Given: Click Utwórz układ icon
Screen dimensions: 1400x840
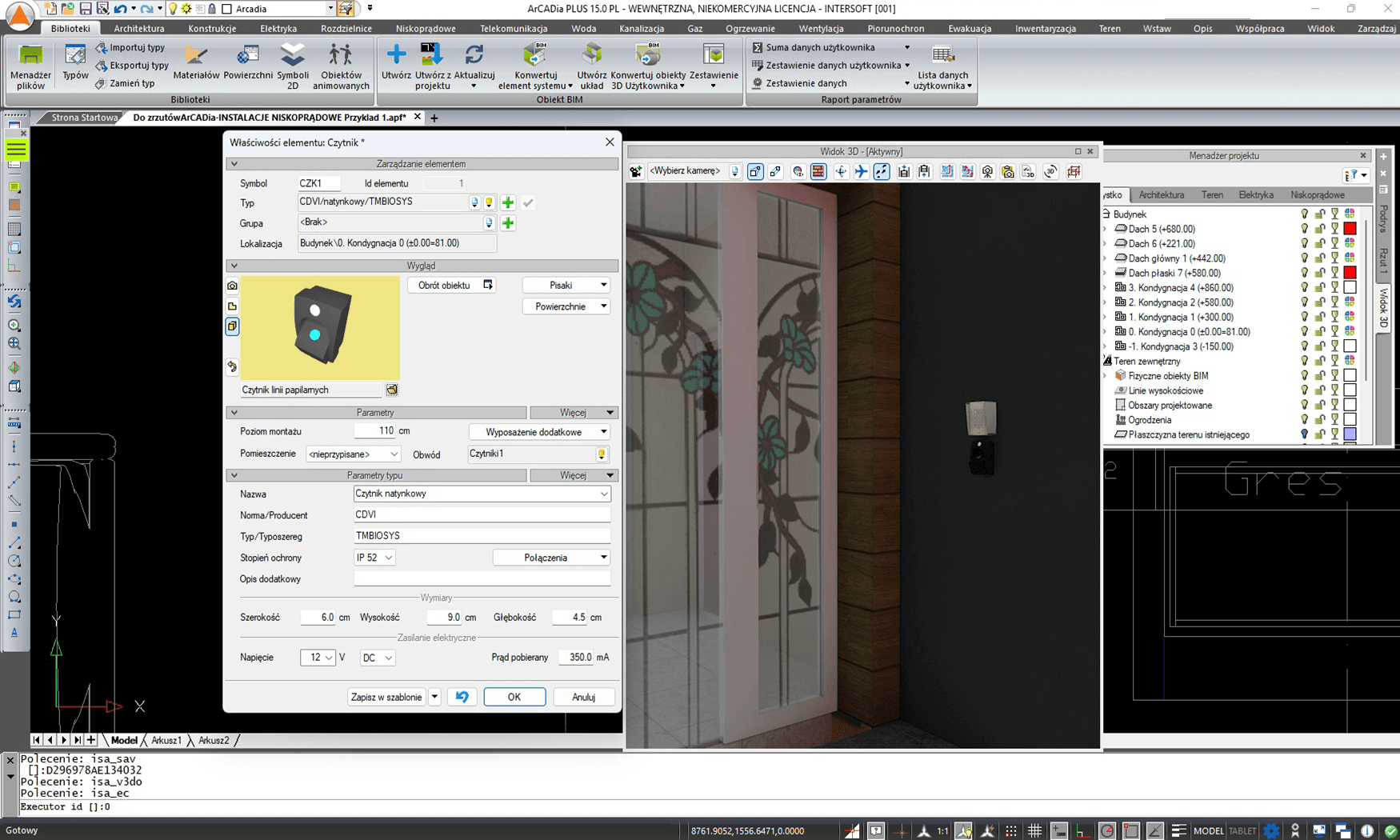Looking at the screenshot, I should coord(592,66).
